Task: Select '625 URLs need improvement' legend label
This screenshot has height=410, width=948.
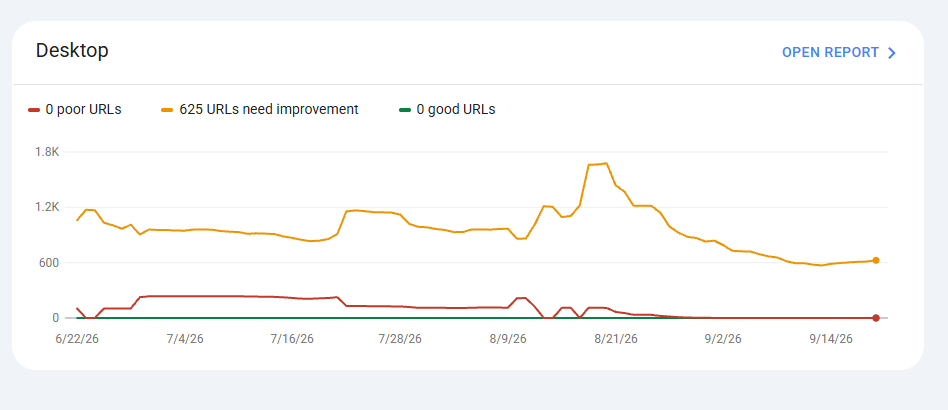Action: [x=269, y=110]
